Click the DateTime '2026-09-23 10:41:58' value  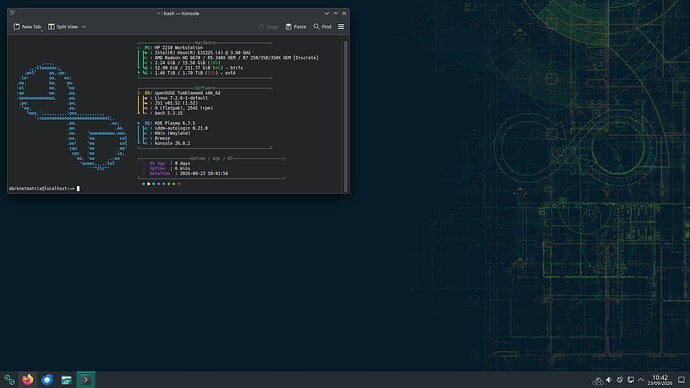tap(204, 173)
